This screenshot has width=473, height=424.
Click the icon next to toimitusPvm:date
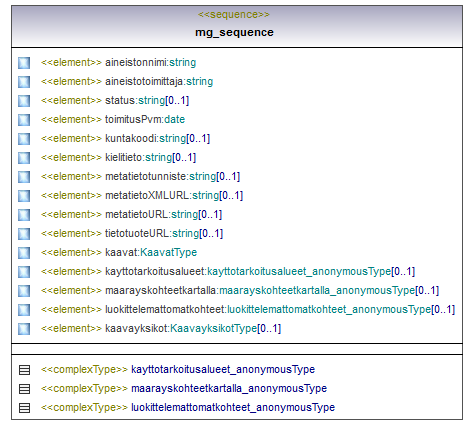click(x=24, y=120)
